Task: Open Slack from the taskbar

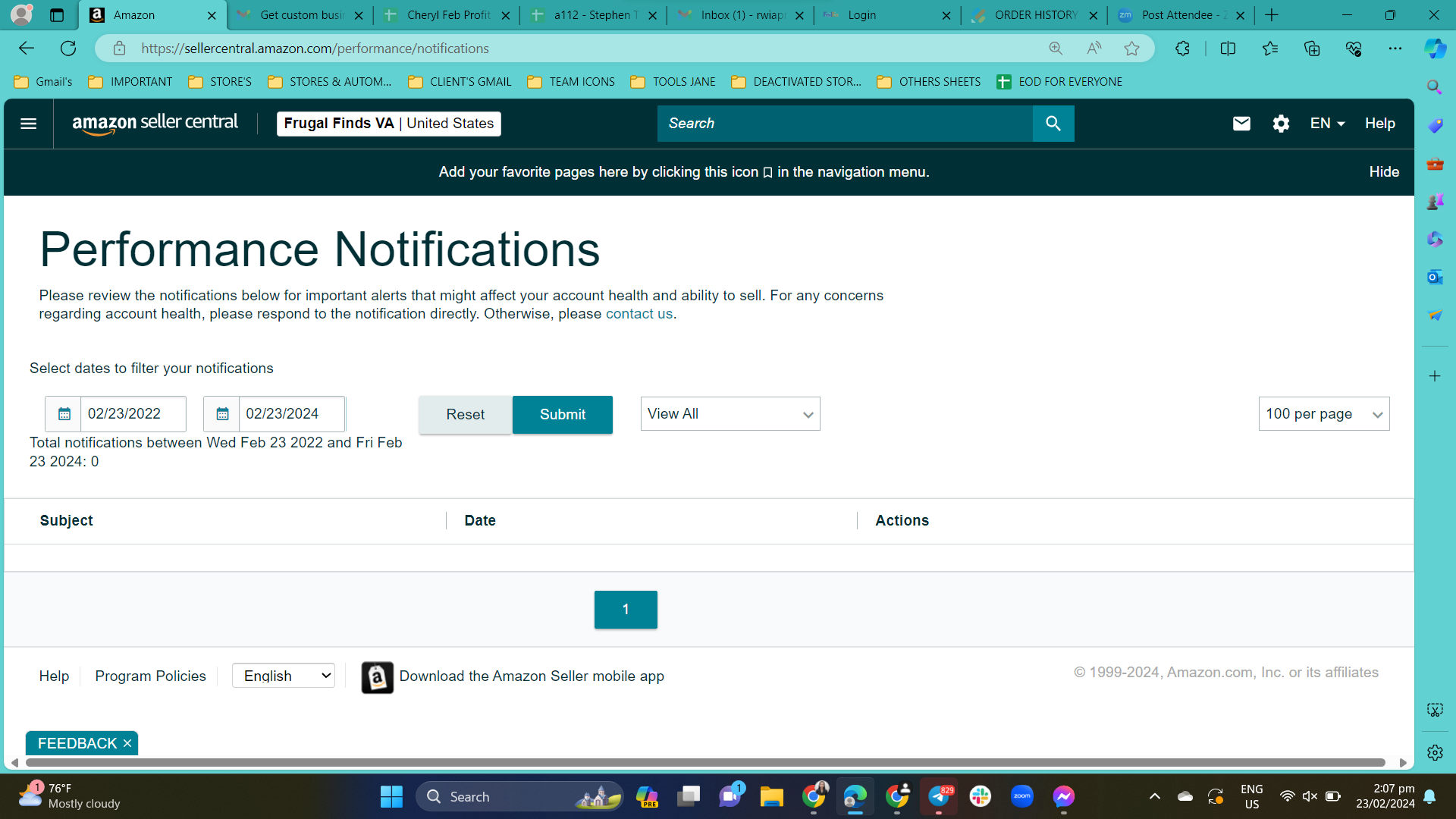Action: coord(981,796)
